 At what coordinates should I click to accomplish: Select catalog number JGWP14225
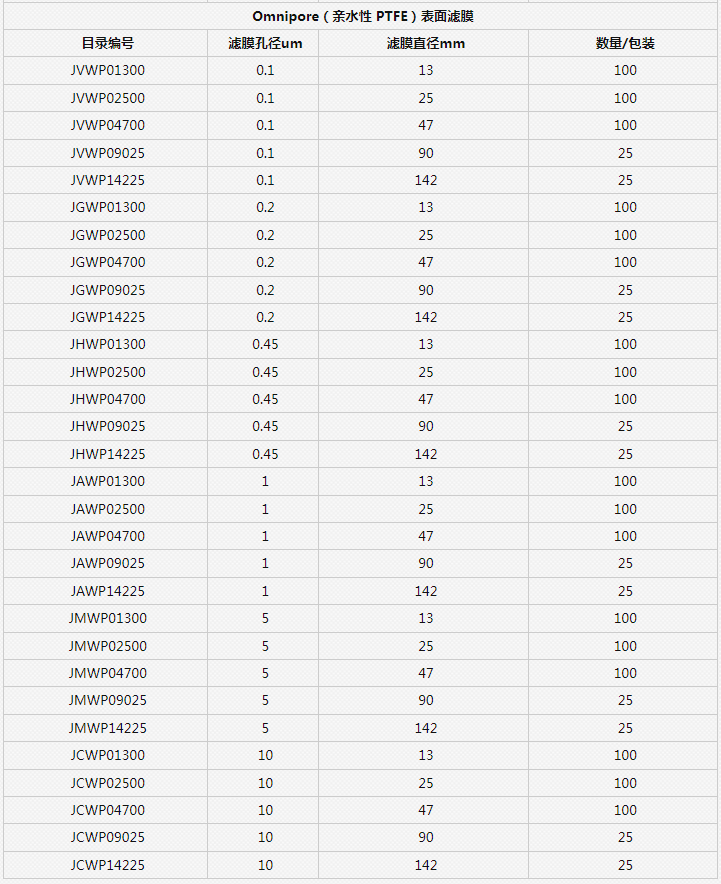(108, 317)
